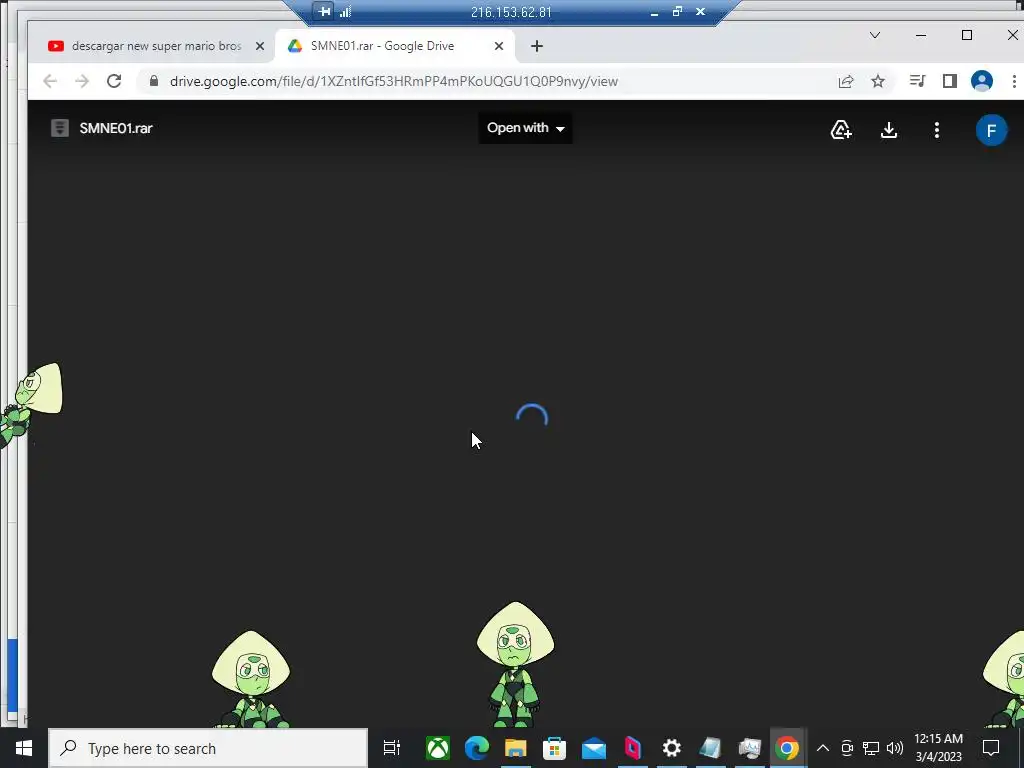Image resolution: width=1024 pixels, height=768 pixels.
Task: Close the Google Drive tab
Action: click(x=499, y=46)
